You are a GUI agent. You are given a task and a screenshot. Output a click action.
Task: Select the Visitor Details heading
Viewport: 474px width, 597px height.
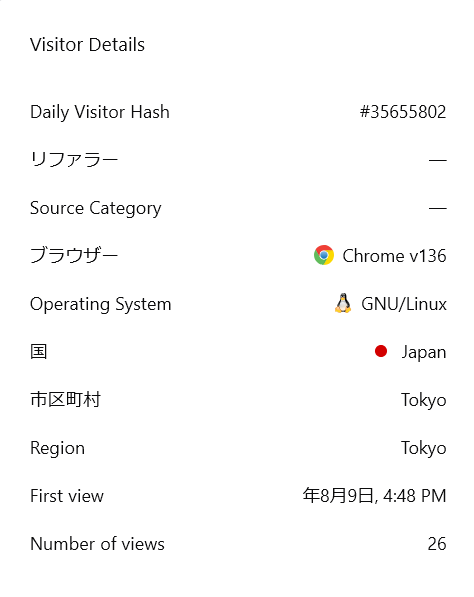click(x=87, y=45)
